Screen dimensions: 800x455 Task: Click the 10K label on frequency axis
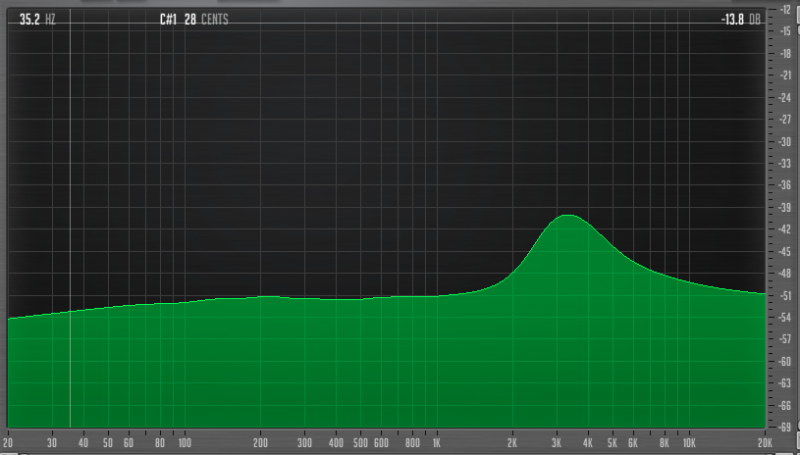click(688, 441)
